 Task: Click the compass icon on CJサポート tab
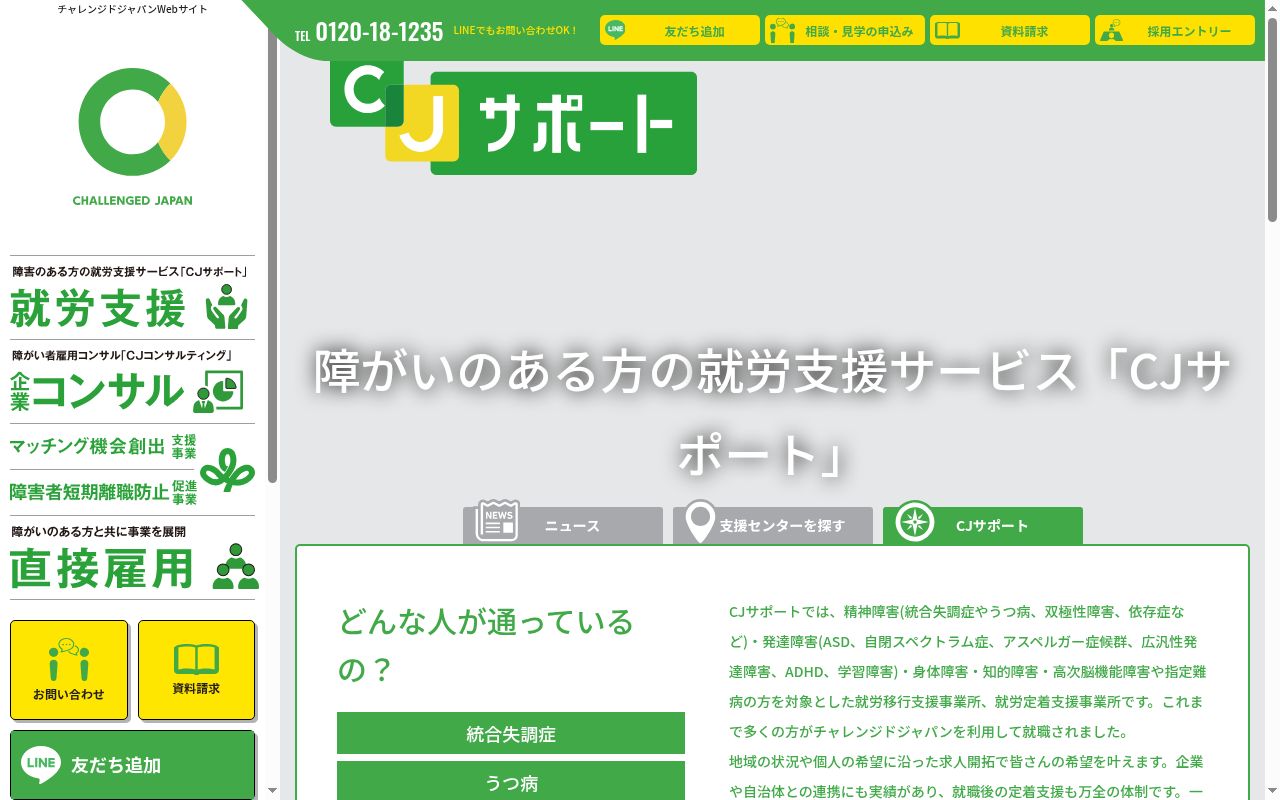click(915, 521)
